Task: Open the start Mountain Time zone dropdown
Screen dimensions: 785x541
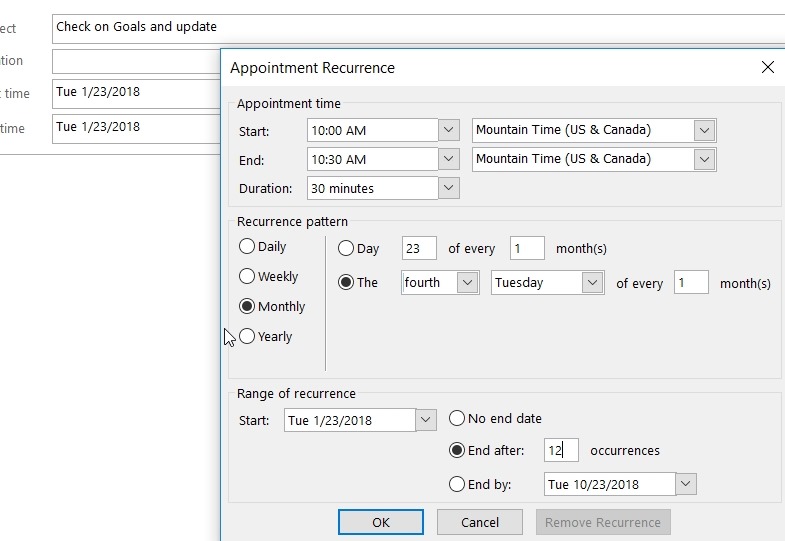Action: (705, 130)
